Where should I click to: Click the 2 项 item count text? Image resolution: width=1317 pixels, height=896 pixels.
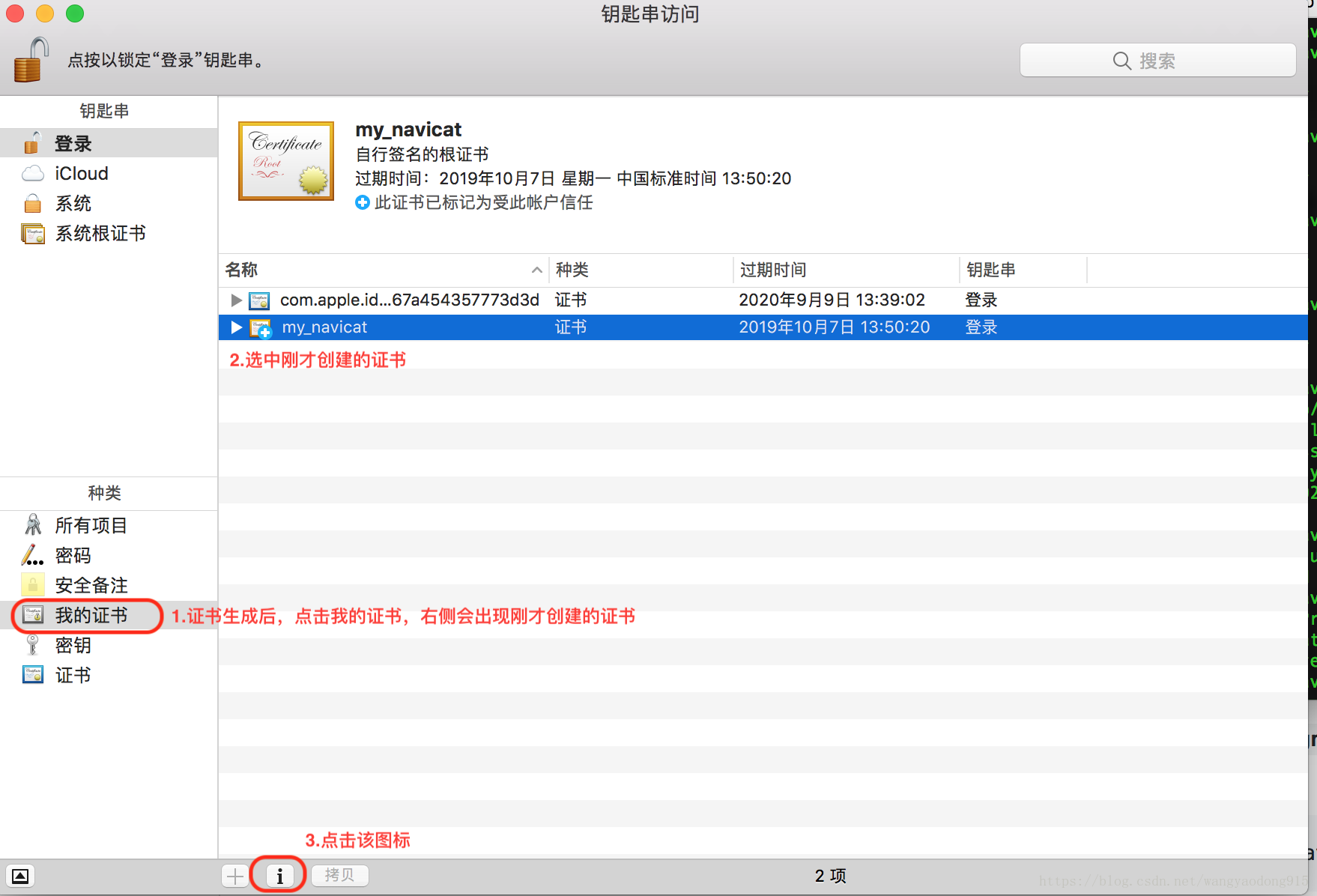[x=831, y=876]
